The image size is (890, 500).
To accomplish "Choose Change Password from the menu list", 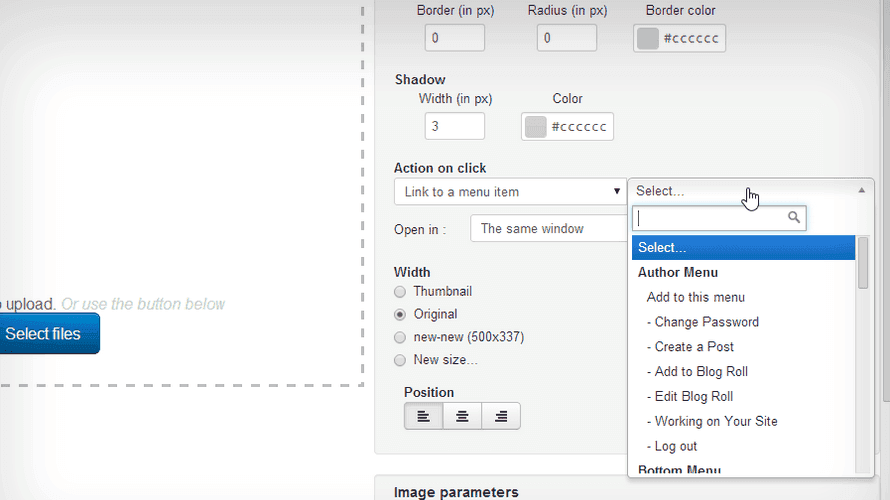I will coord(706,322).
